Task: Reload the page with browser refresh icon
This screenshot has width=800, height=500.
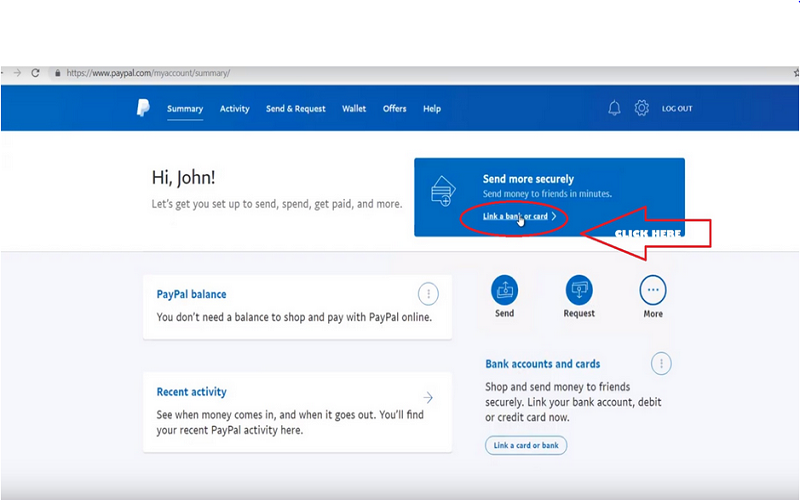Action: (x=35, y=73)
